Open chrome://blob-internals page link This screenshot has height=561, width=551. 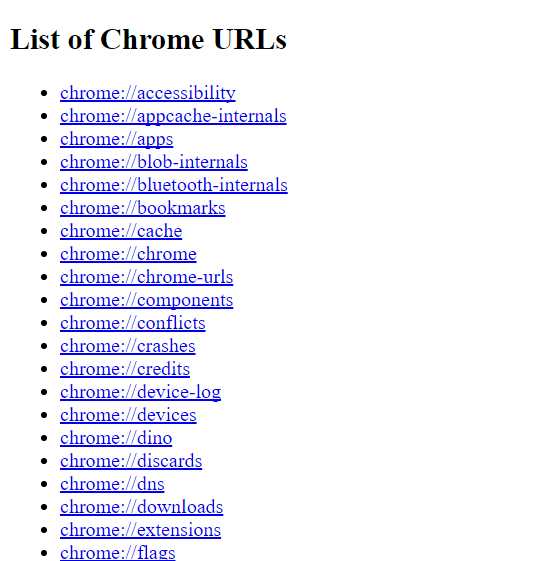coord(154,162)
